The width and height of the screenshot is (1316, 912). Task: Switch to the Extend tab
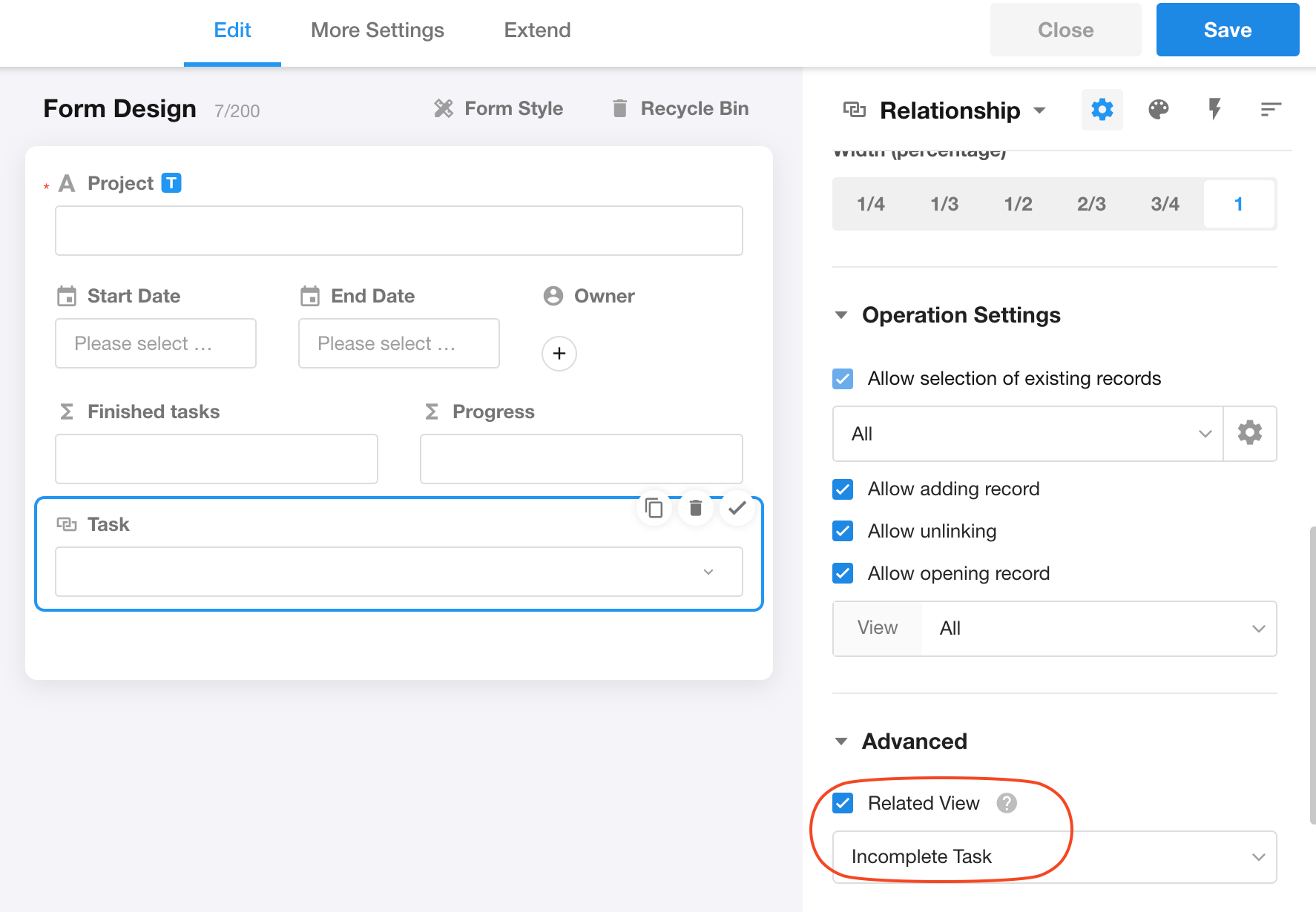tap(537, 30)
